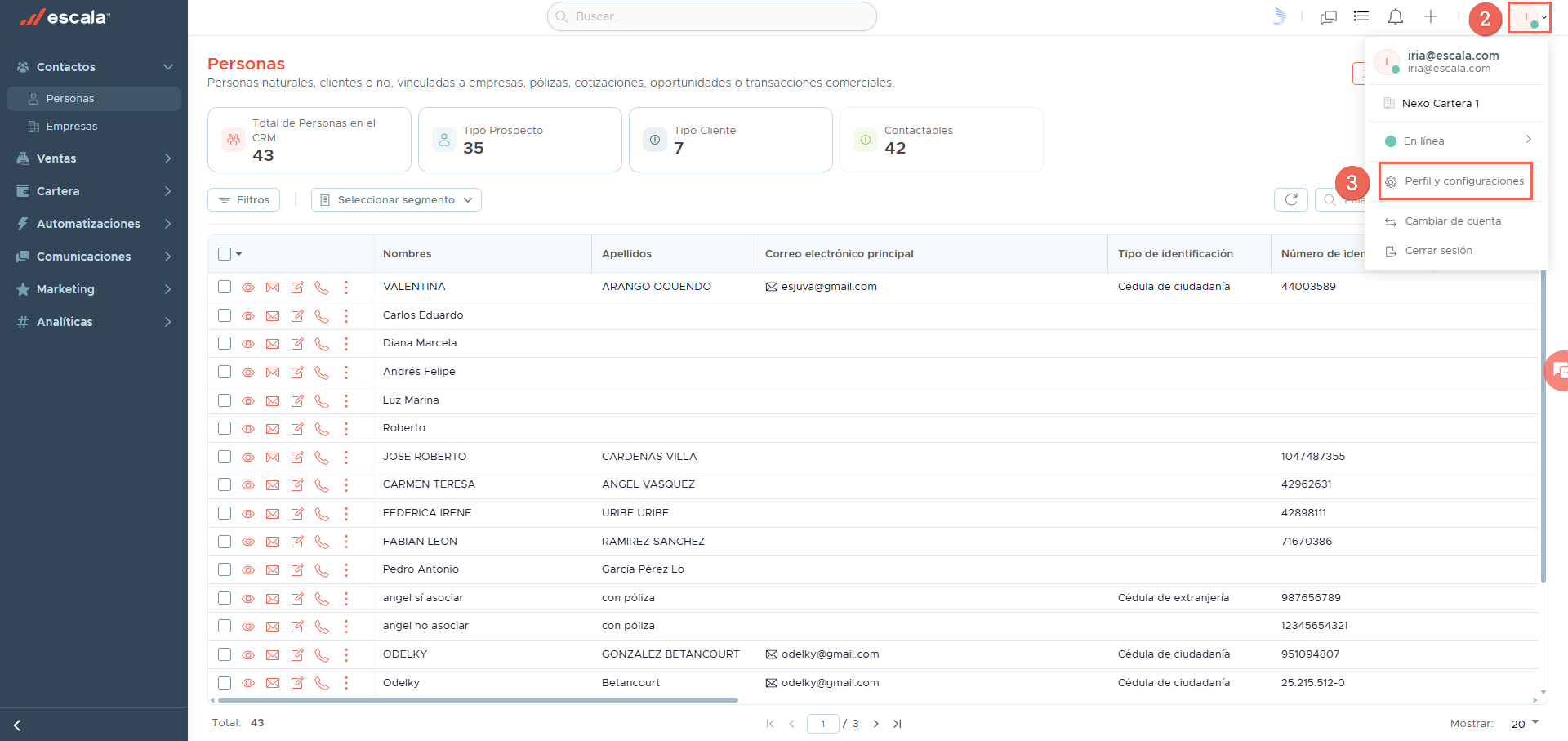Expand the Analíticas sidebar section
This screenshot has height=741, width=1568.
pos(94,322)
